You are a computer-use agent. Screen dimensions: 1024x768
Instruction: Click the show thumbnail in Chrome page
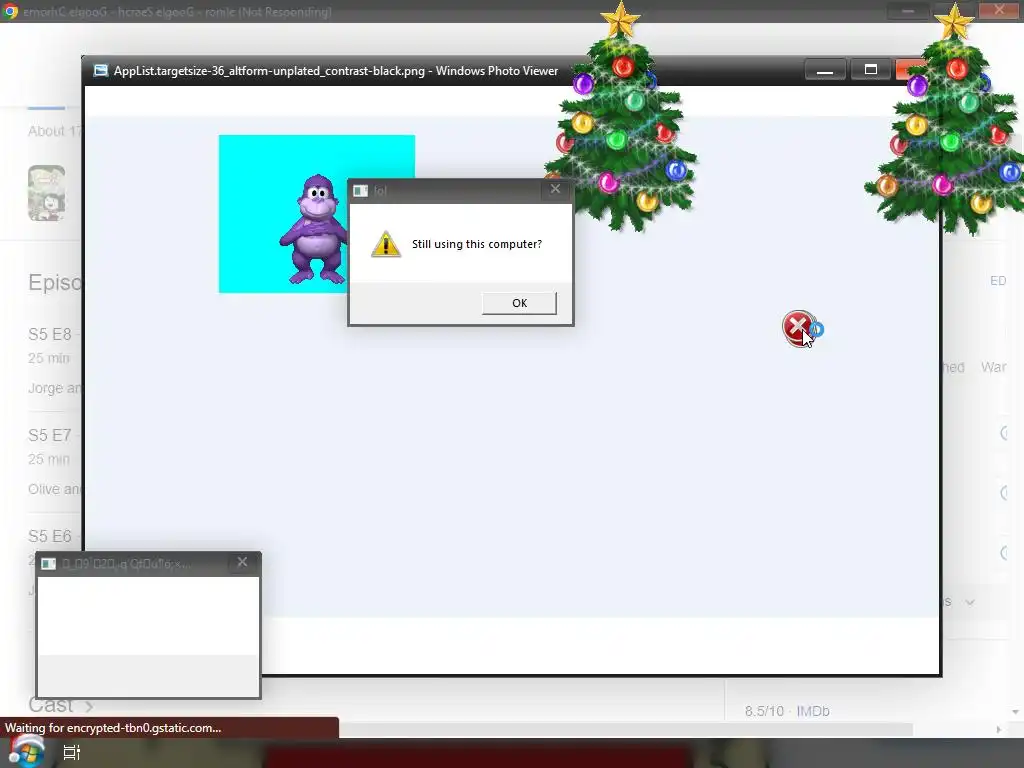point(46,193)
